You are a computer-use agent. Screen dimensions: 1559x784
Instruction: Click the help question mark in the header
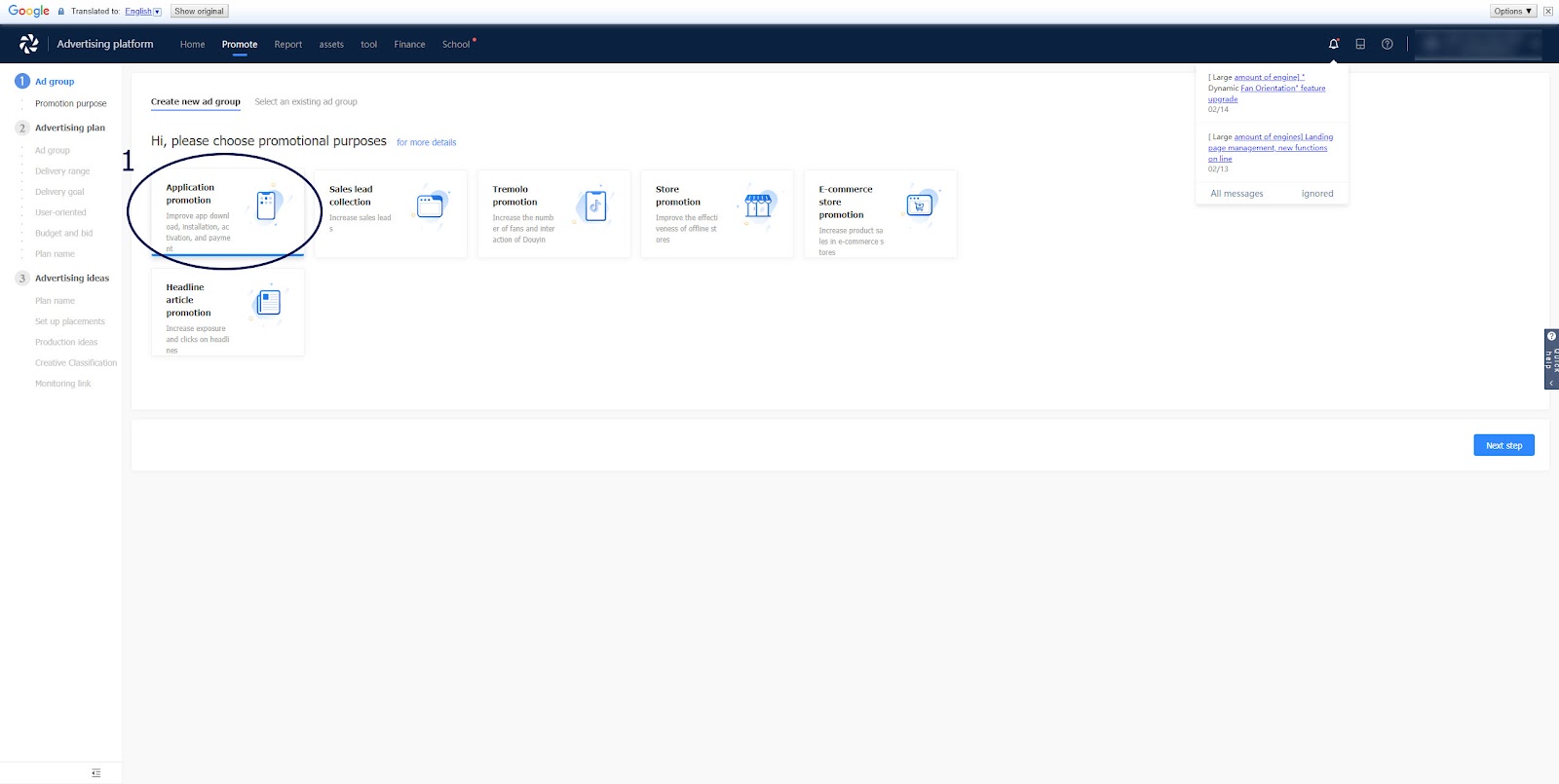tap(1388, 44)
